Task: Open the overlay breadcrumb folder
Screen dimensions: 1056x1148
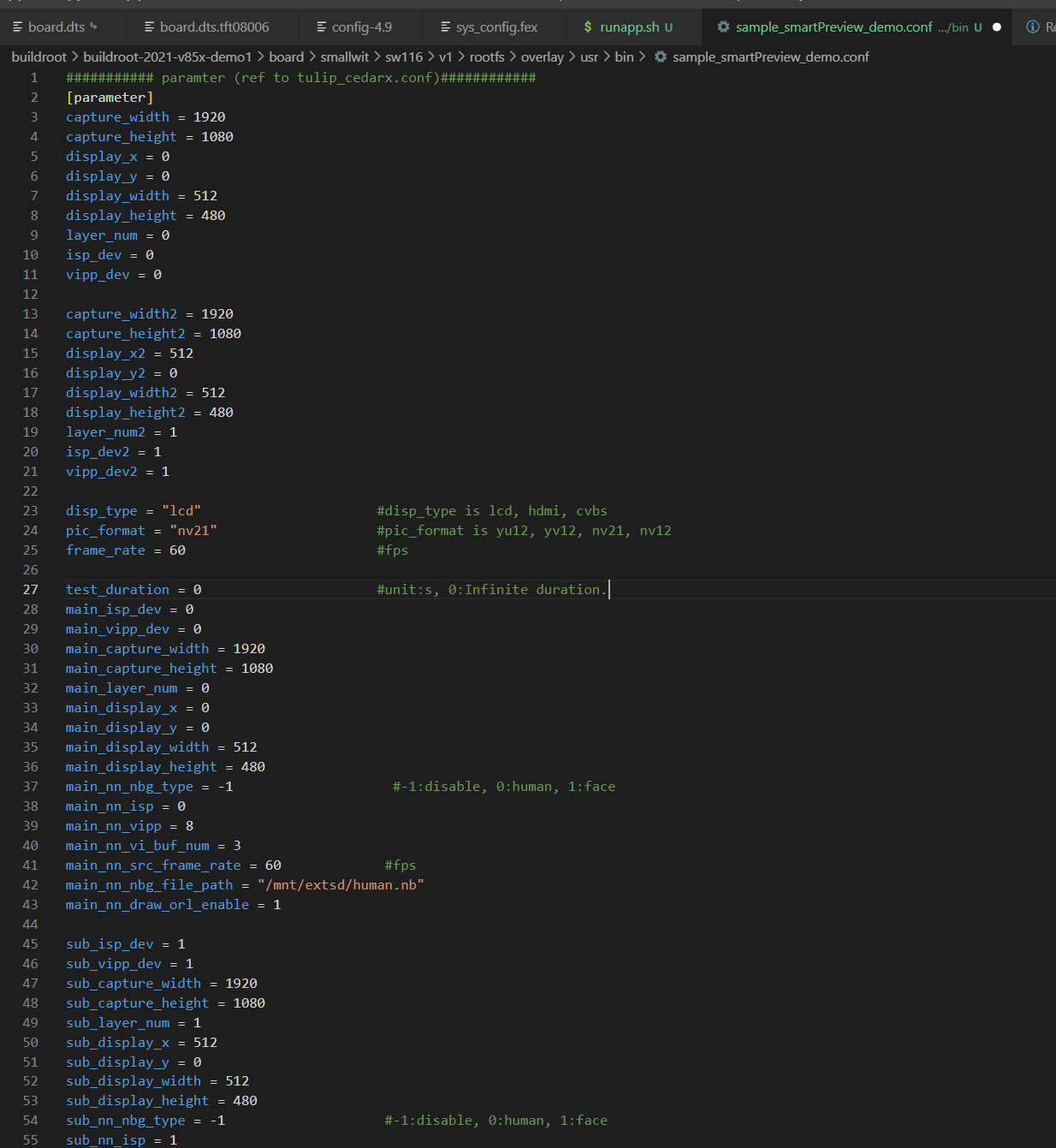Action: [543, 57]
